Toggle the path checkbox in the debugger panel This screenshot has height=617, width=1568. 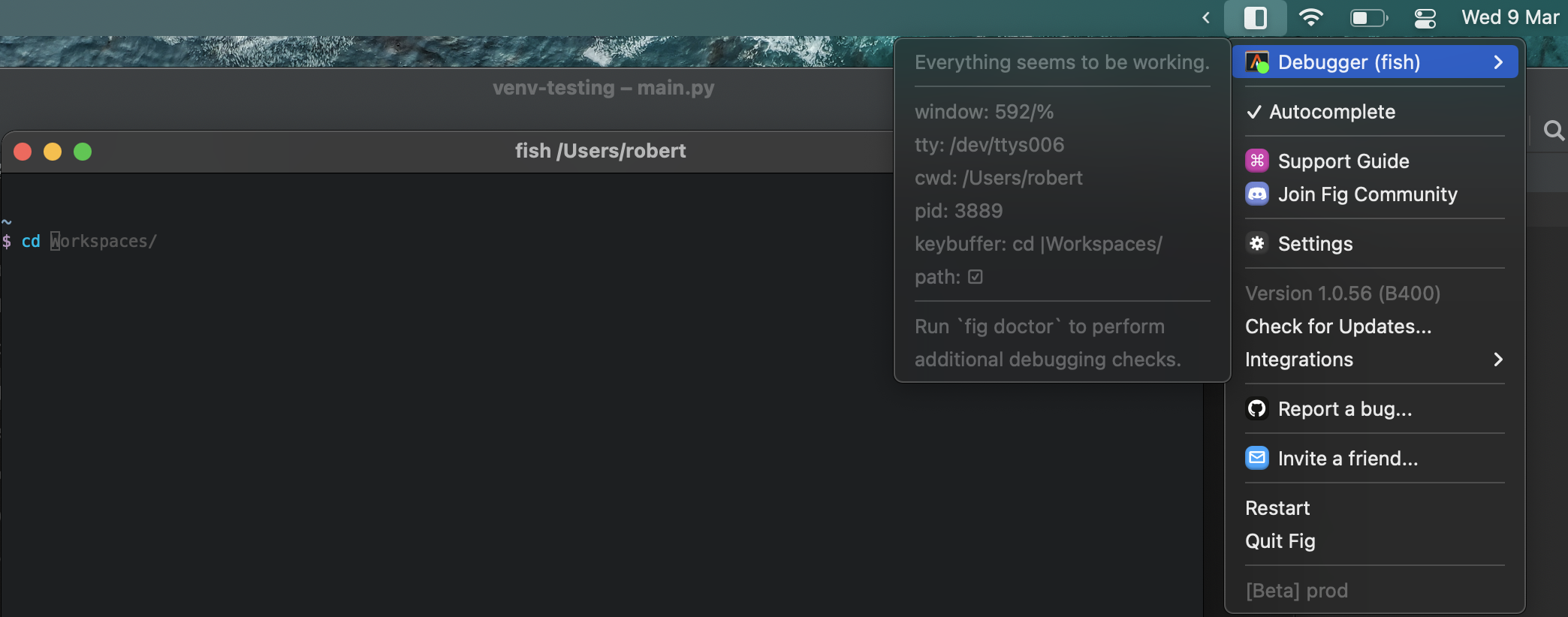pos(974,276)
